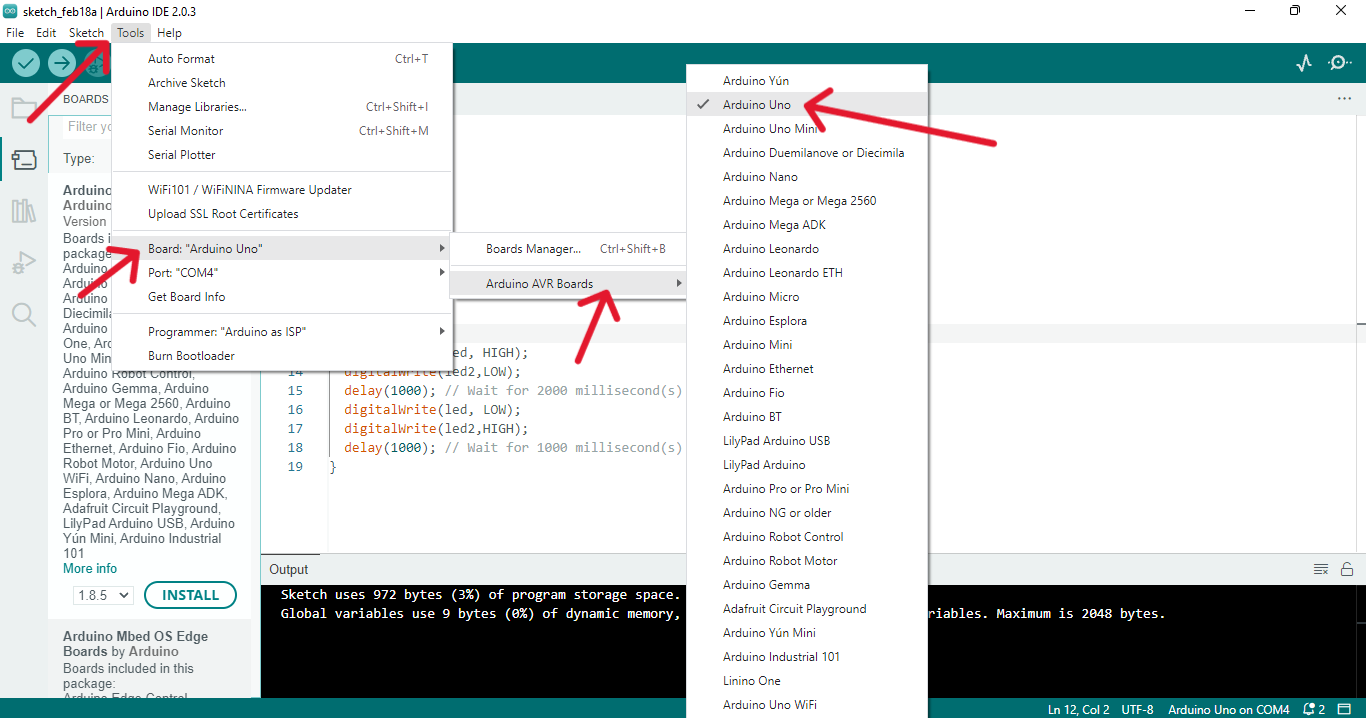Screen dimensions: 1366x718
Task: Select Arduino Esplora board
Action: pyautogui.click(x=807, y=321)
